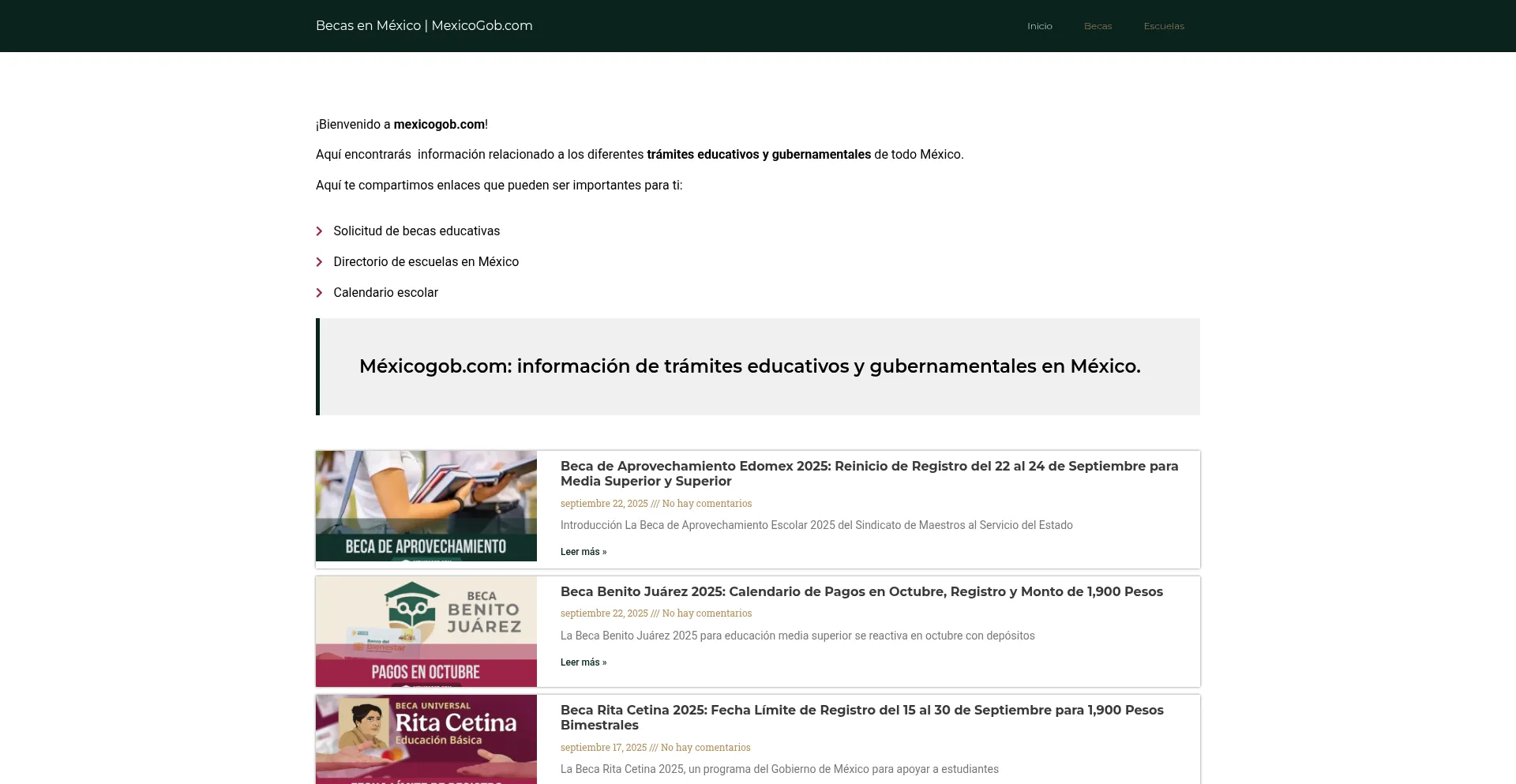The image size is (1516, 784).
Task: Open the Escuelas page
Action: click(1164, 25)
